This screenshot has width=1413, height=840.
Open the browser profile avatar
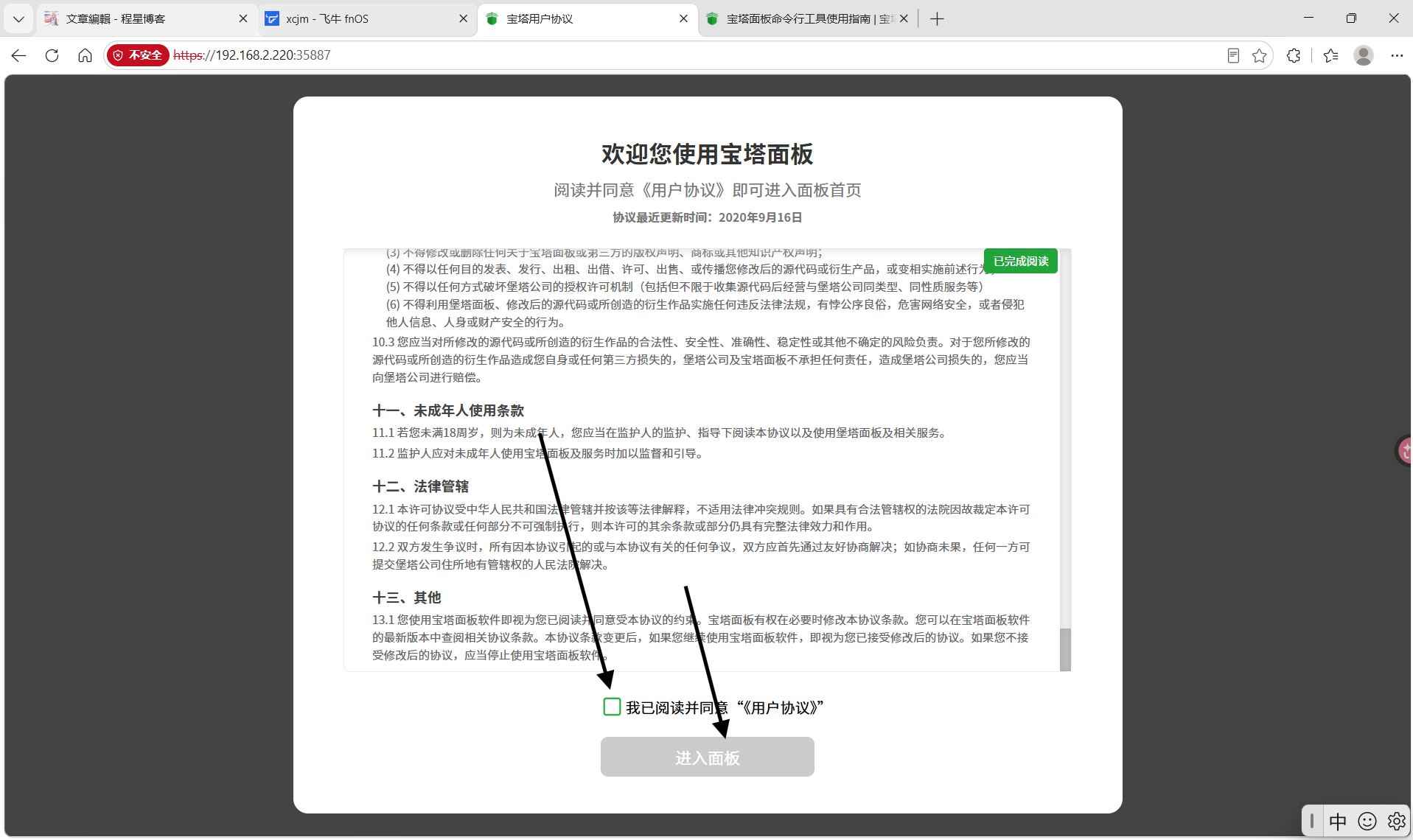[x=1364, y=55]
